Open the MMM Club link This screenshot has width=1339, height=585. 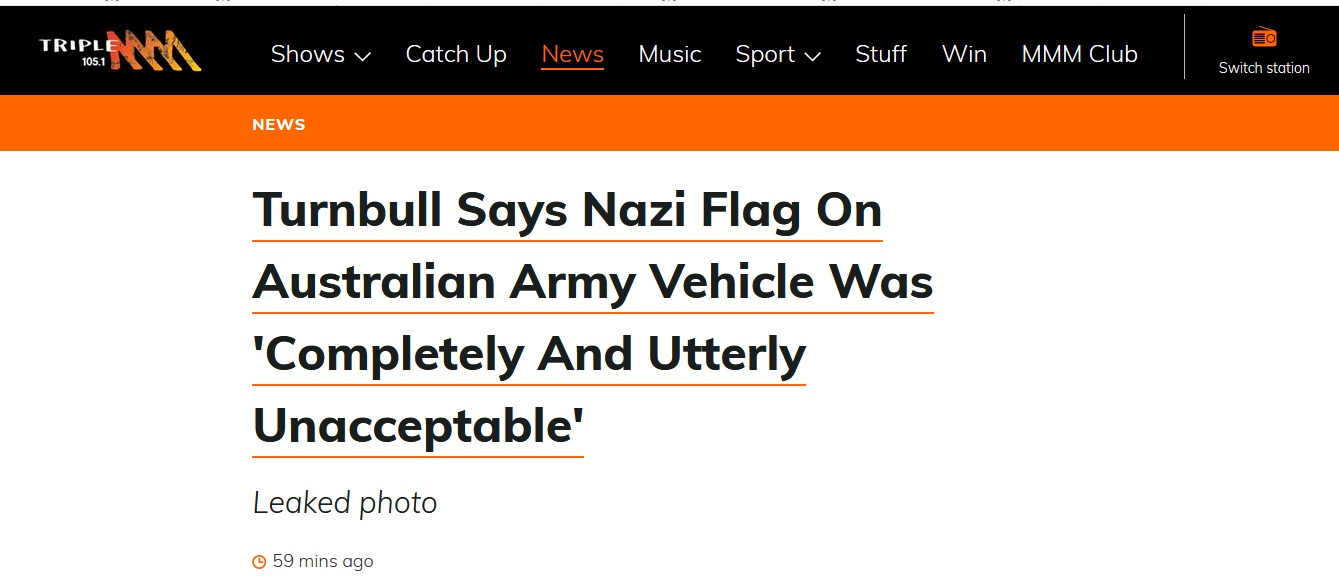pos(1080,54)
